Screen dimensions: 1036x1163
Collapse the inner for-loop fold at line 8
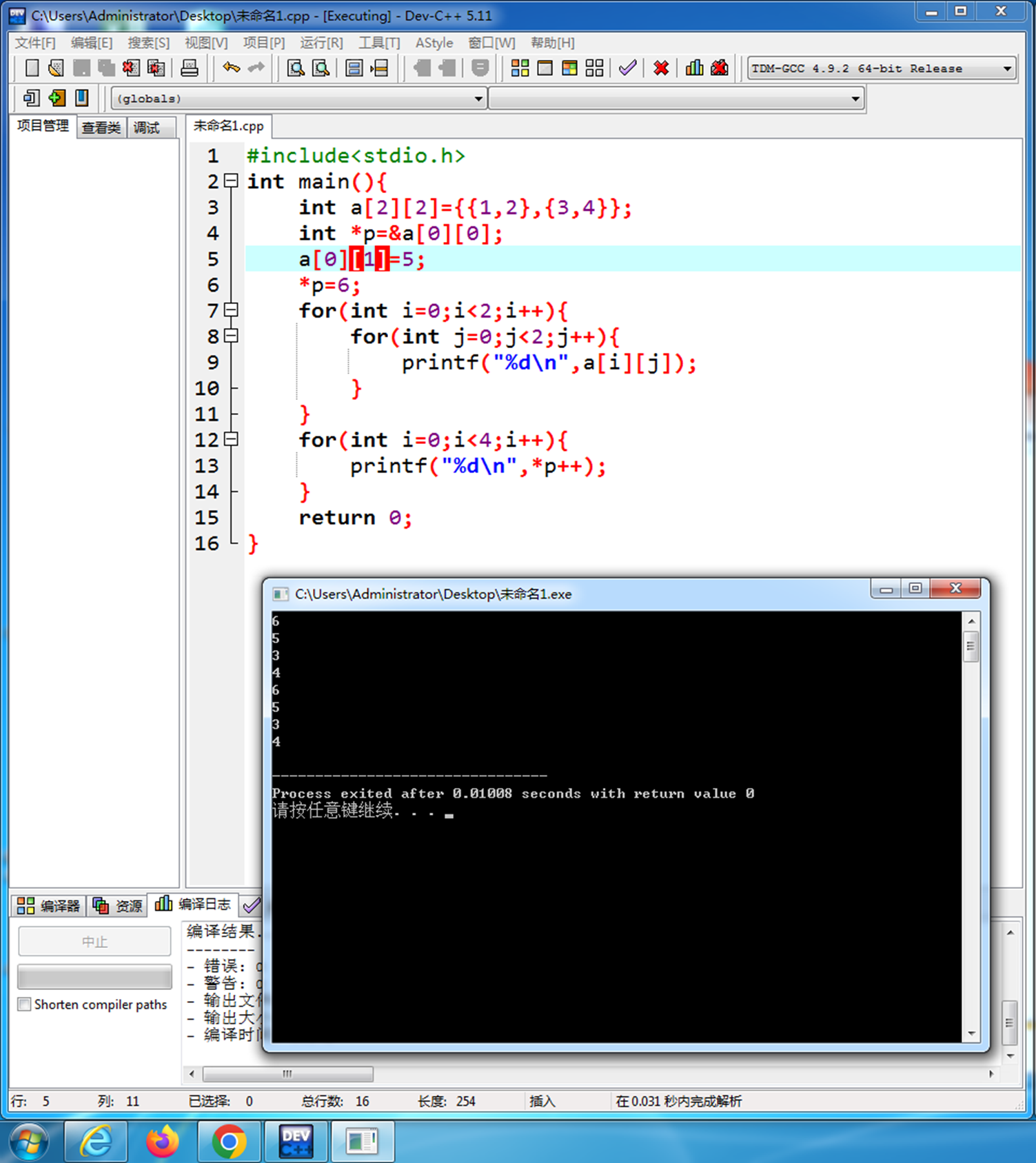click(x=232, y=336)
